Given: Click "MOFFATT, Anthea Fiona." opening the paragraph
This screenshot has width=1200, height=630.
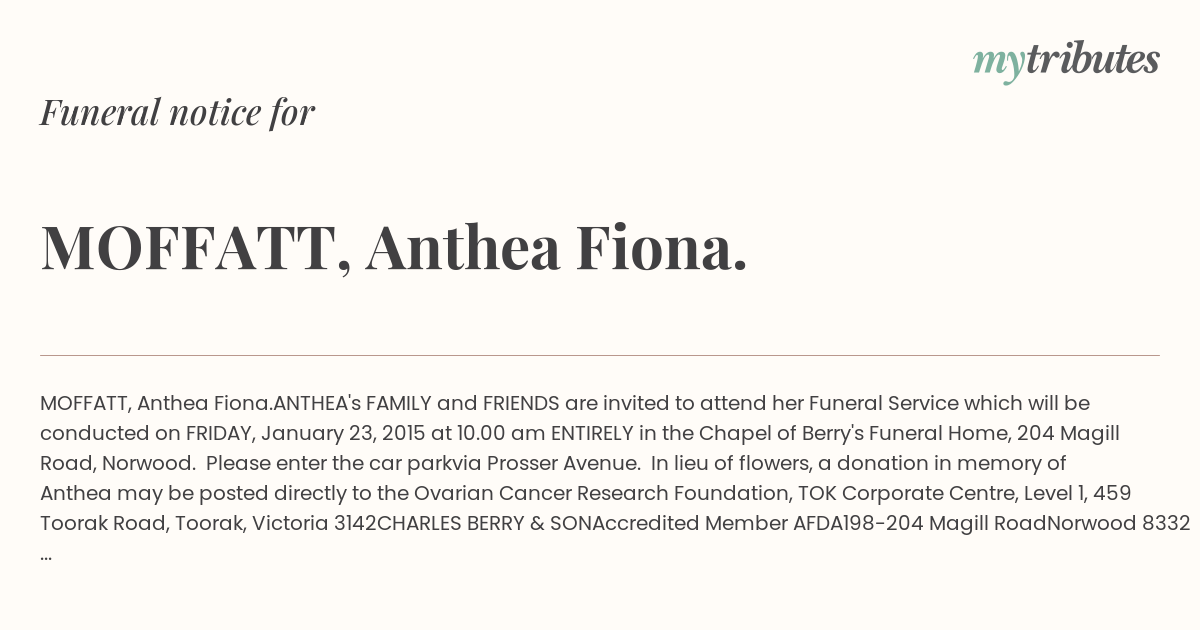Looking at the screenshot, I should pos(156,403).
